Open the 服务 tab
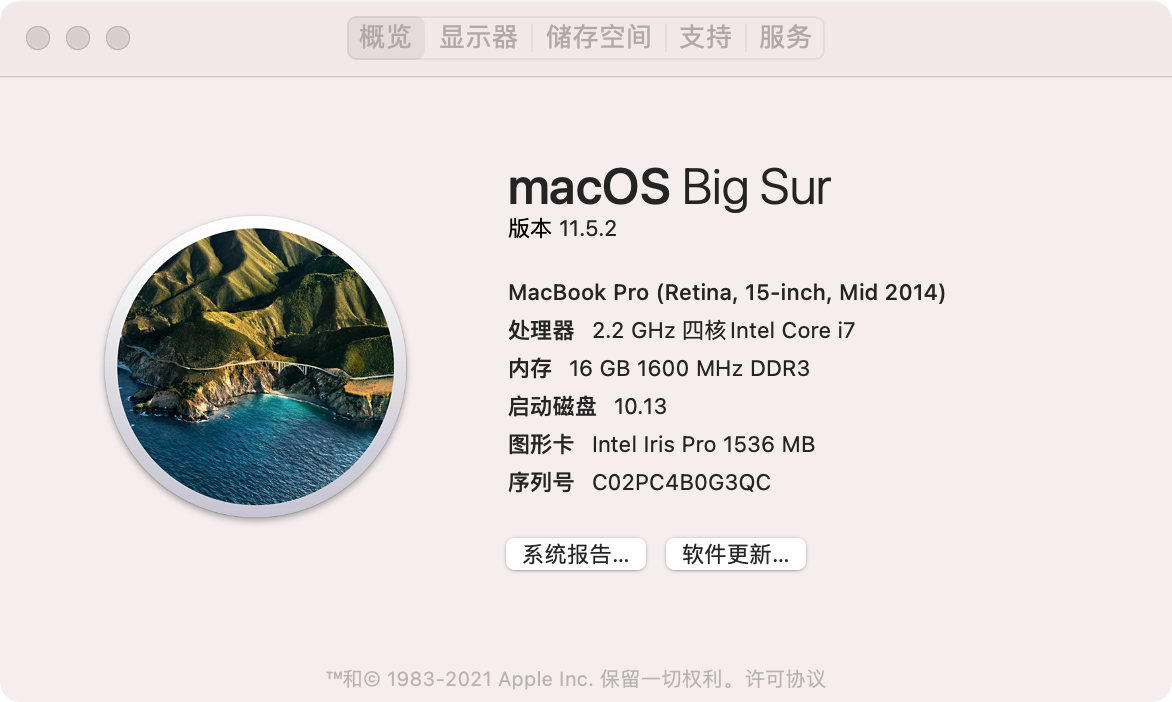Image resolution: width=1172 pixels, height=702 pixels. 785,37
